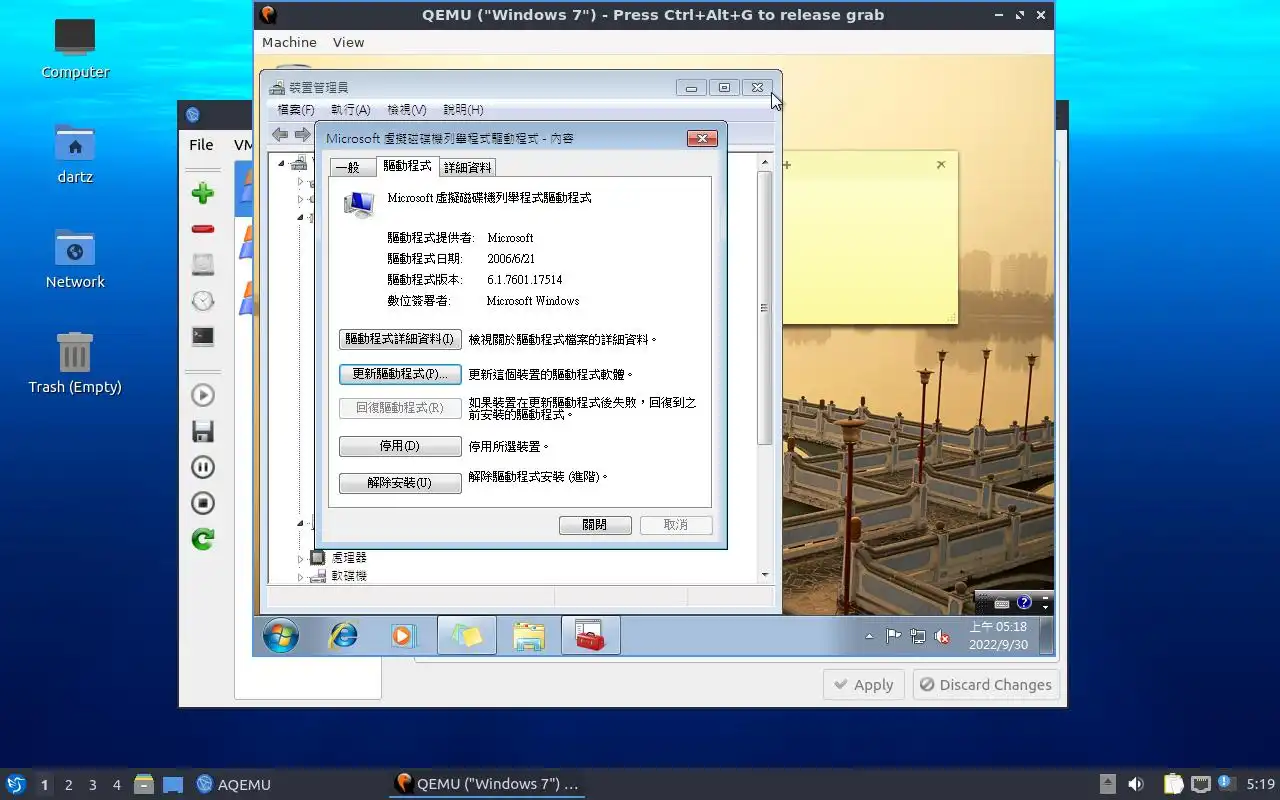1280x800 pixels.
Task: Open the View menu in QEMU window
Action: [x=348, y=42]
